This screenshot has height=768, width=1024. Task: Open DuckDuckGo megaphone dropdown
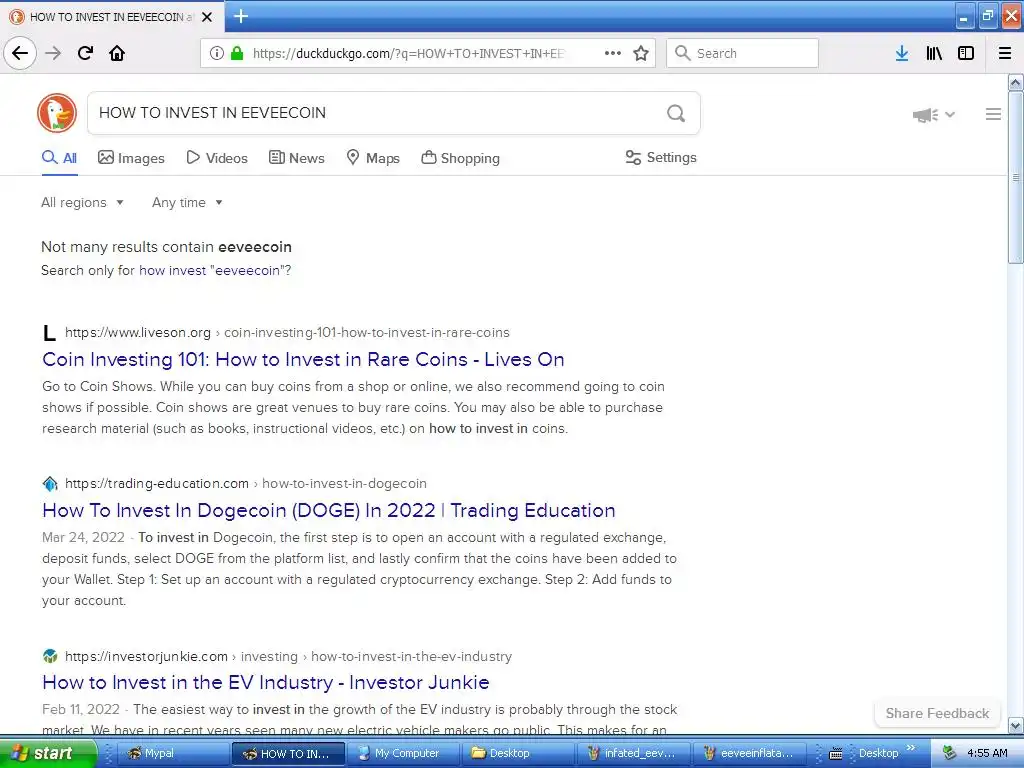[934, 115]
